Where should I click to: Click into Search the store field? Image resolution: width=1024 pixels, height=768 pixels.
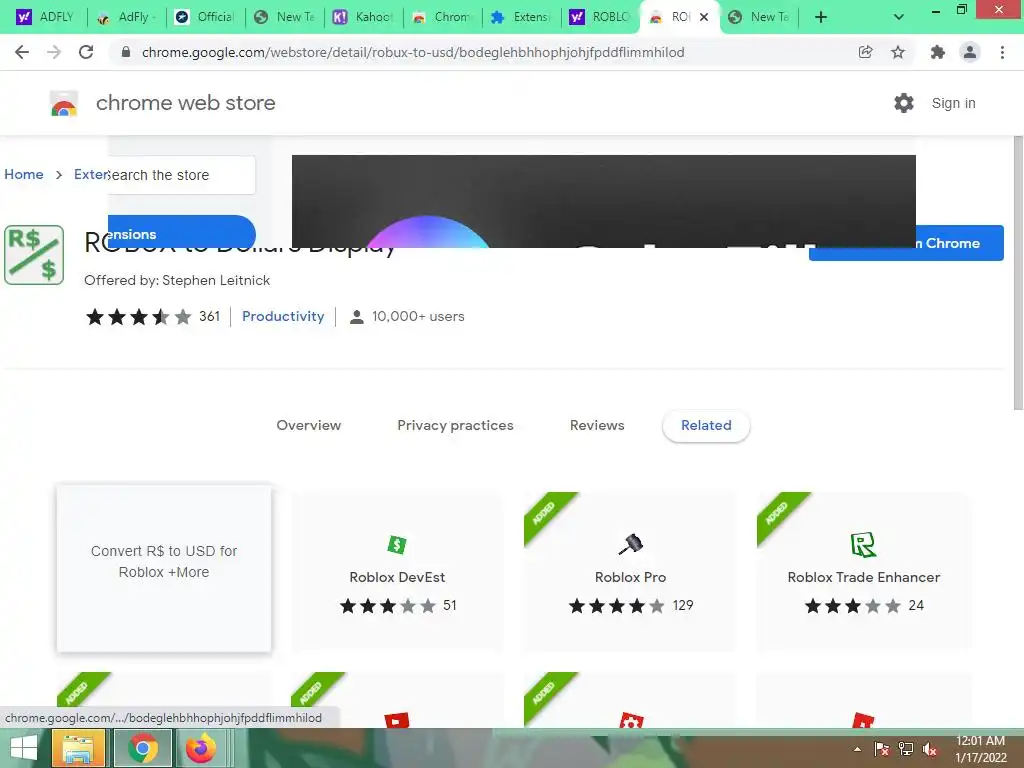[182, 175]
